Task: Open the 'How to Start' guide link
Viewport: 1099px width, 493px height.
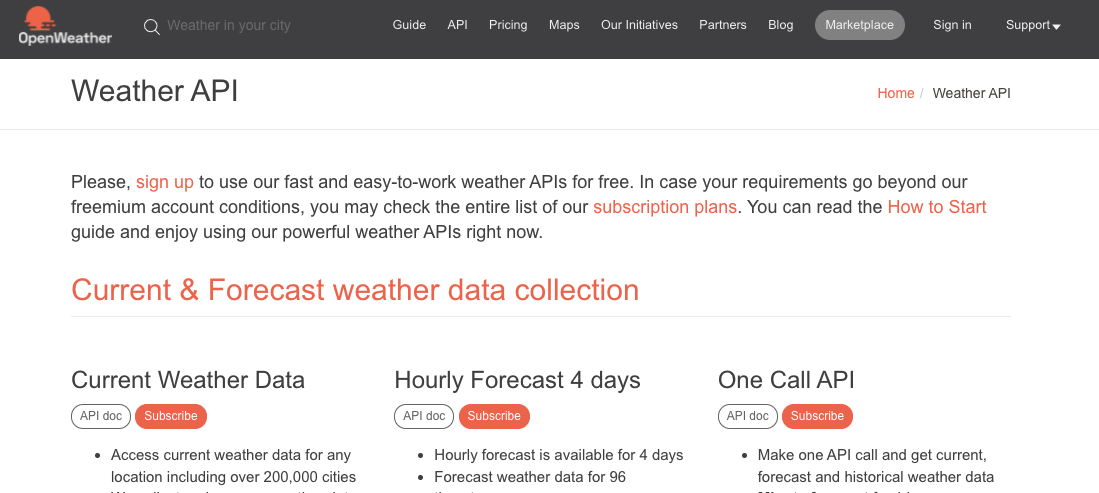Action: [x=936, y=207]
